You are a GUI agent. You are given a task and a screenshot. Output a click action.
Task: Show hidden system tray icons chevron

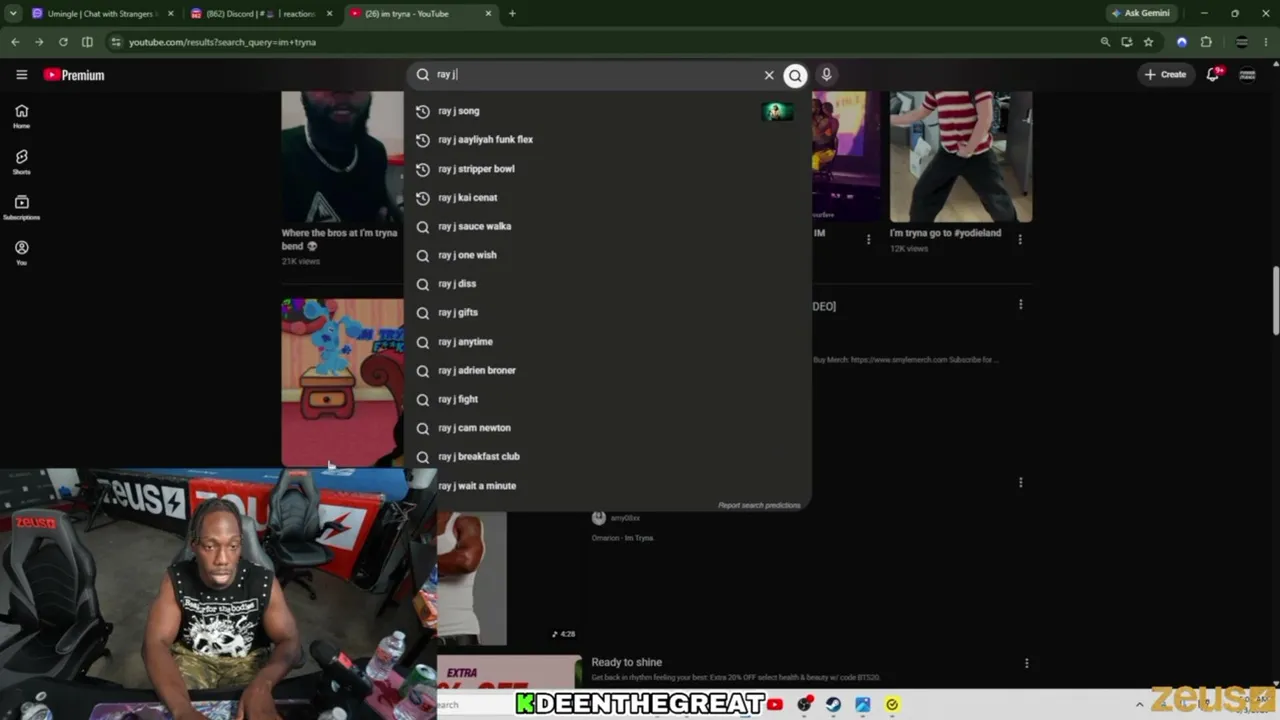(1139, 705)
